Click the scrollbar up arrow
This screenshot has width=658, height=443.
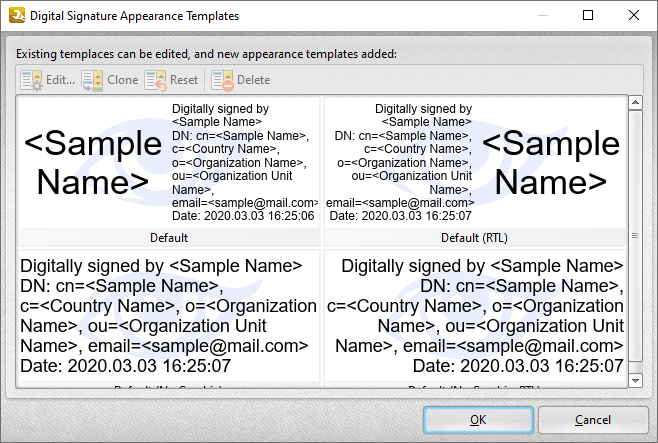(x=635, y=102)
